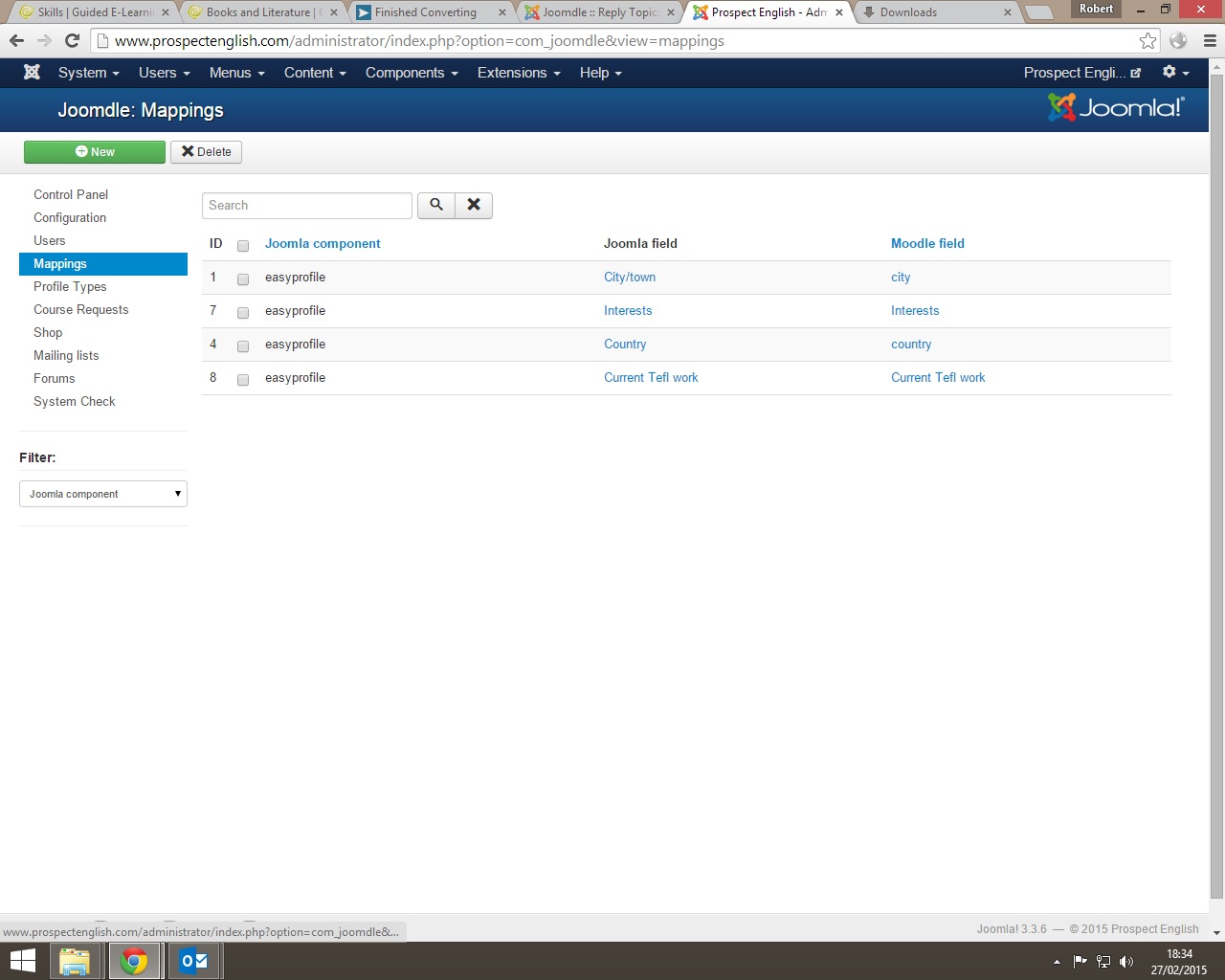Open Control Panel in the sidebar

point(71,194)
